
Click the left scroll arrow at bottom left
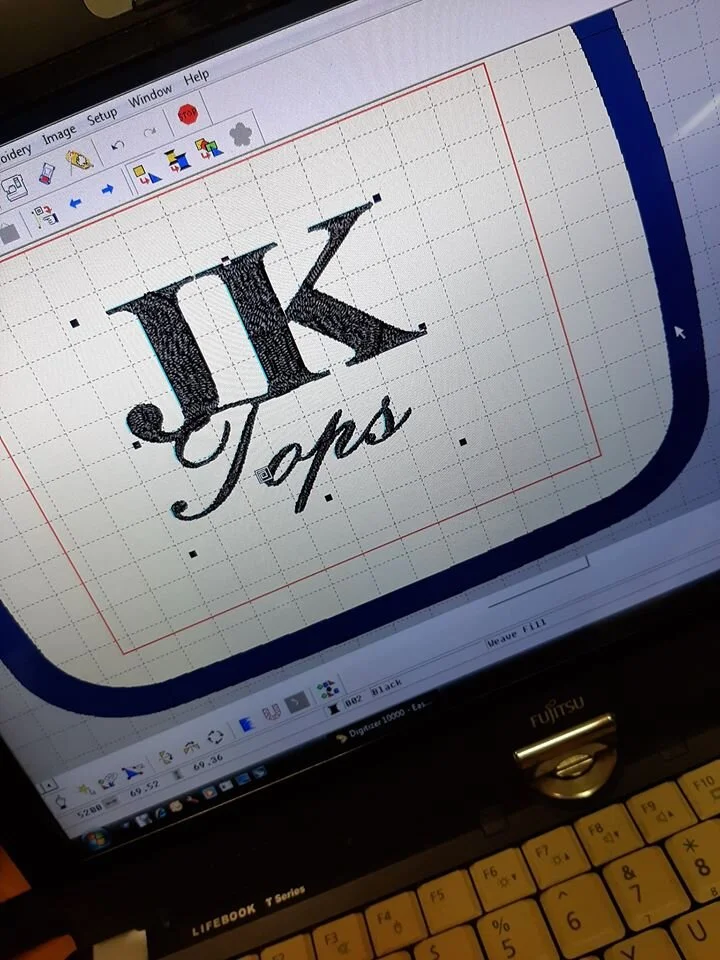pyautogui.click(x=48, y=785)
